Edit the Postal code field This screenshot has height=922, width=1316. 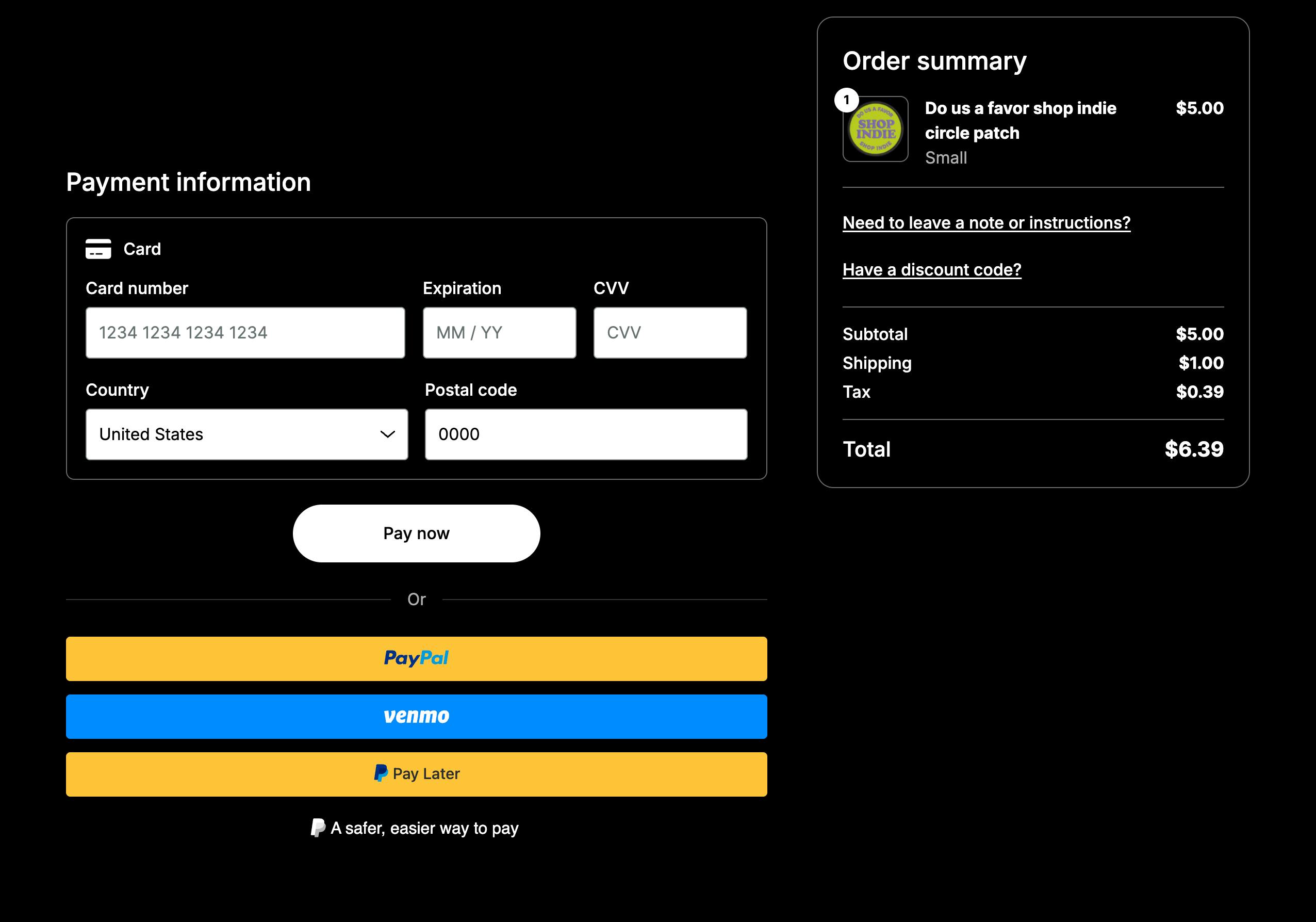586,434
